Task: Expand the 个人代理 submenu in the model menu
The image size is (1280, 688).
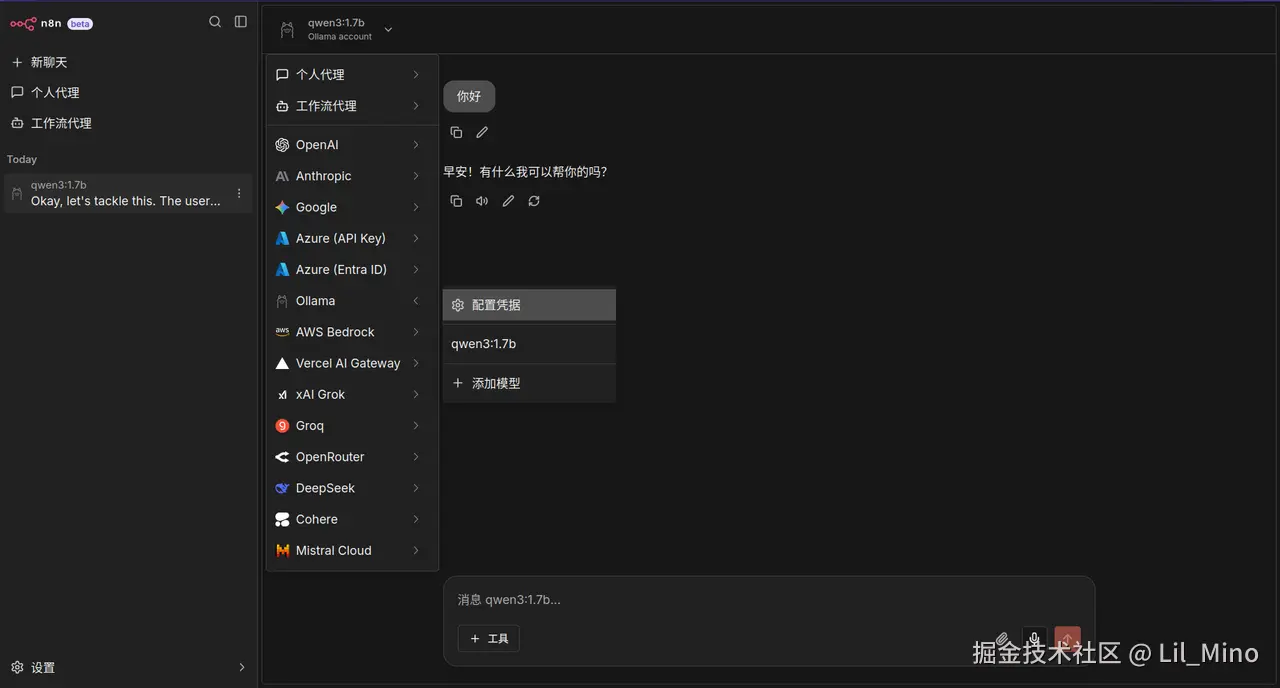Action: pos(352,74)
